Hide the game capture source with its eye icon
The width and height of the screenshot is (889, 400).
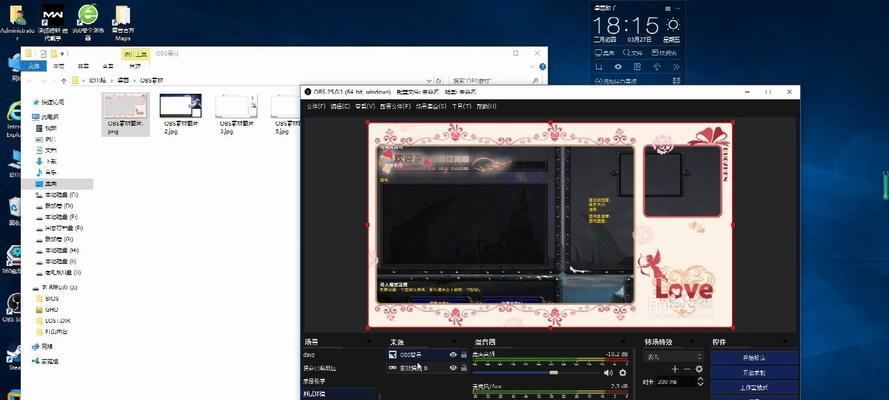pyautogui.click(x=453, y=368)
